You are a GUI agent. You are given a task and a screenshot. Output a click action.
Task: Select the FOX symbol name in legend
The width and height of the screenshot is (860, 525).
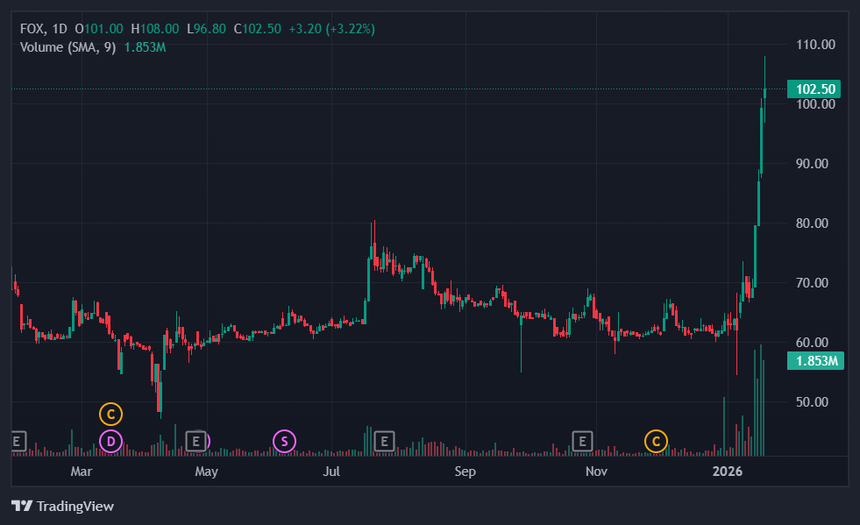coord(32,29)
